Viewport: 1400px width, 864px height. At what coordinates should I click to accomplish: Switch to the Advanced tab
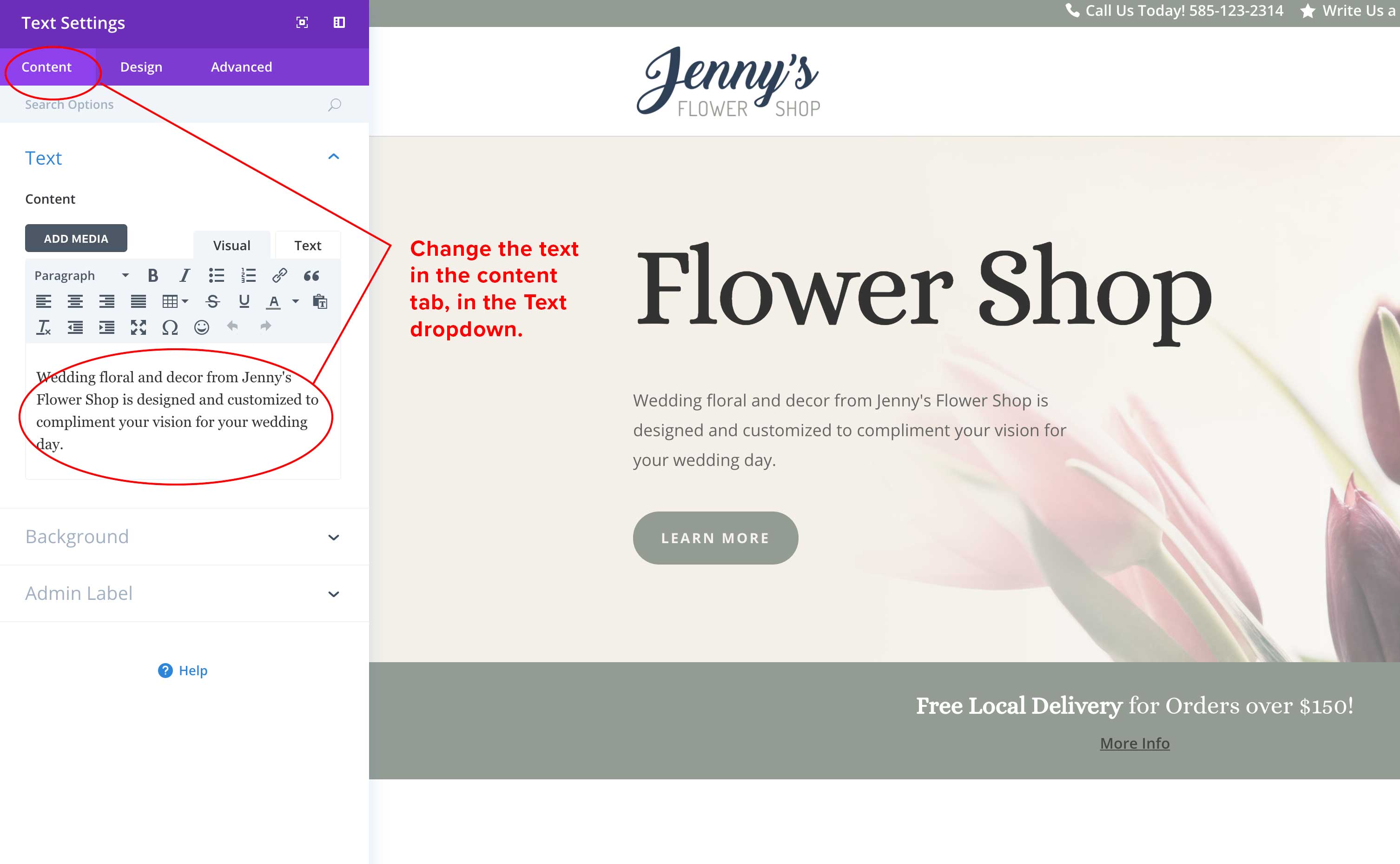(241, 67)
